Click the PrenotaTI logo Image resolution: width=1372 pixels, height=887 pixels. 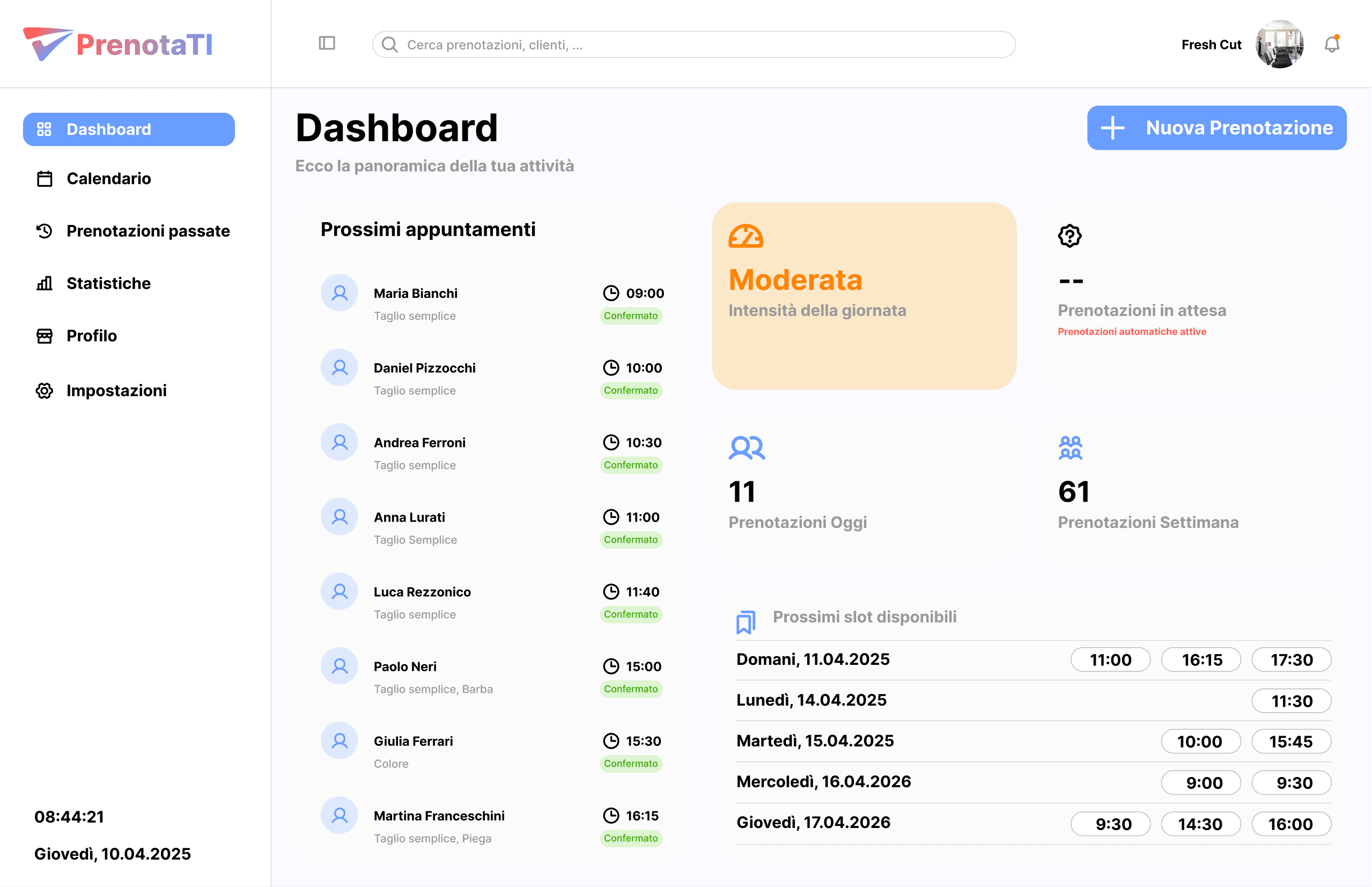coord(117,43)
